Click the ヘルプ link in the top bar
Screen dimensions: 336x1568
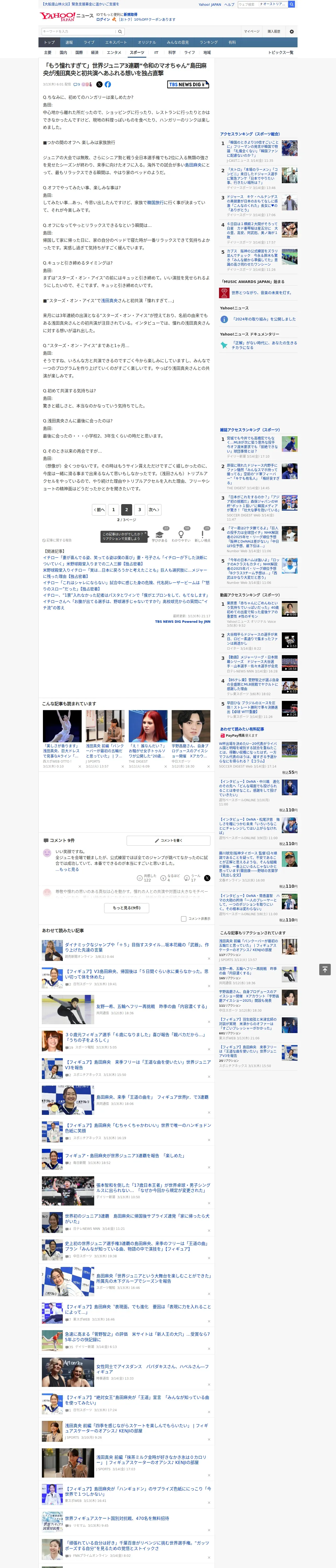coord(229,4)
